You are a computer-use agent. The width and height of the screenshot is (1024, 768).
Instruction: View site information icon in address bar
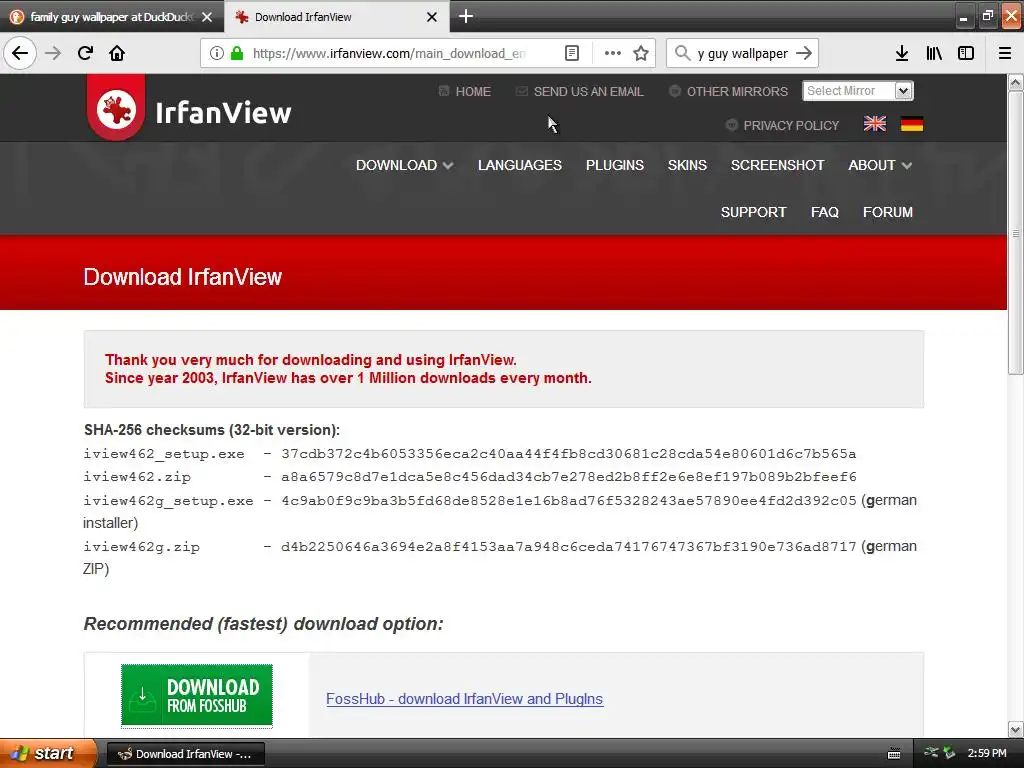(x=217, y=53)
